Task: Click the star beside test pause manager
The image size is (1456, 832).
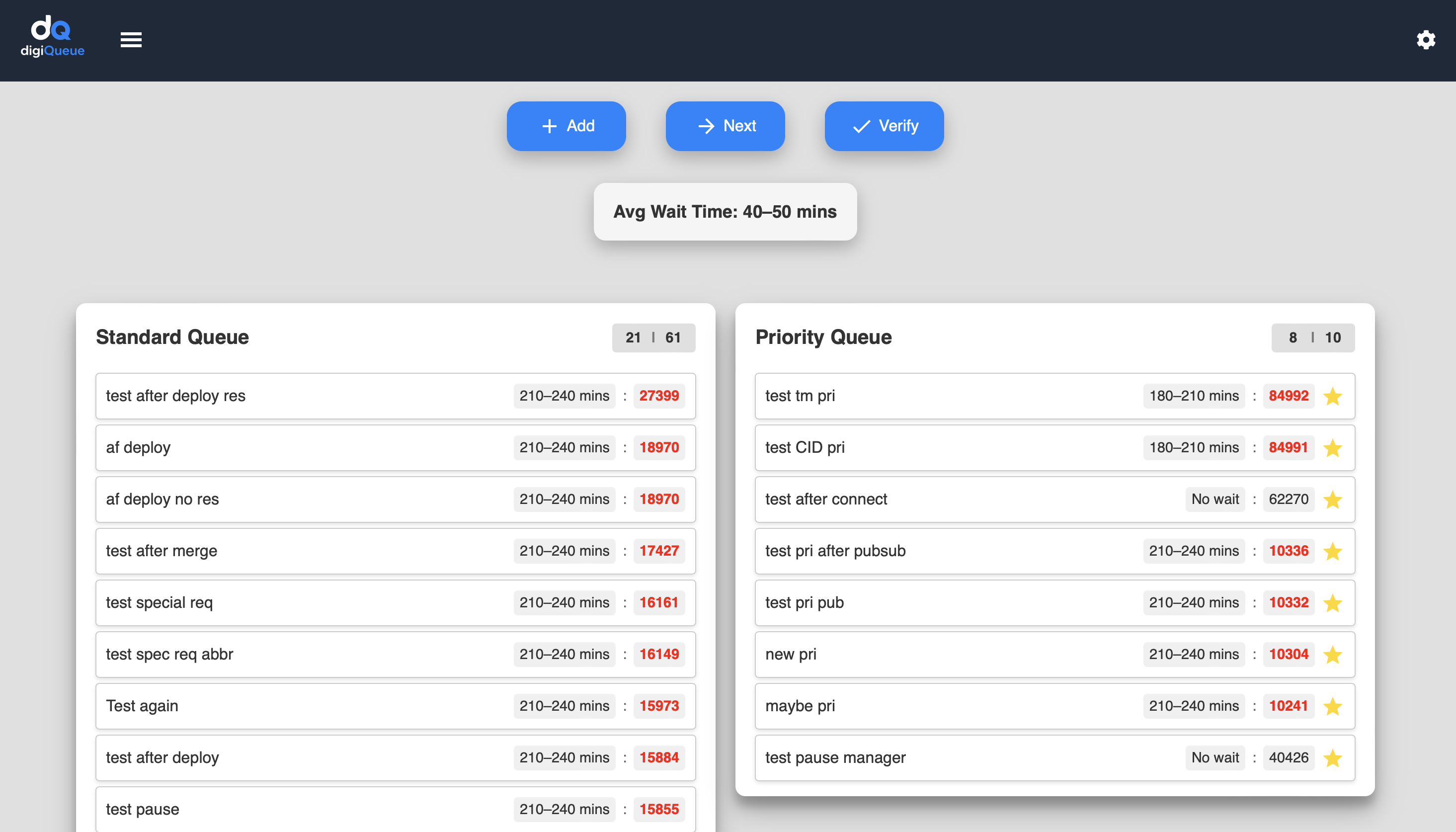Action: (x=1334, y=758)
